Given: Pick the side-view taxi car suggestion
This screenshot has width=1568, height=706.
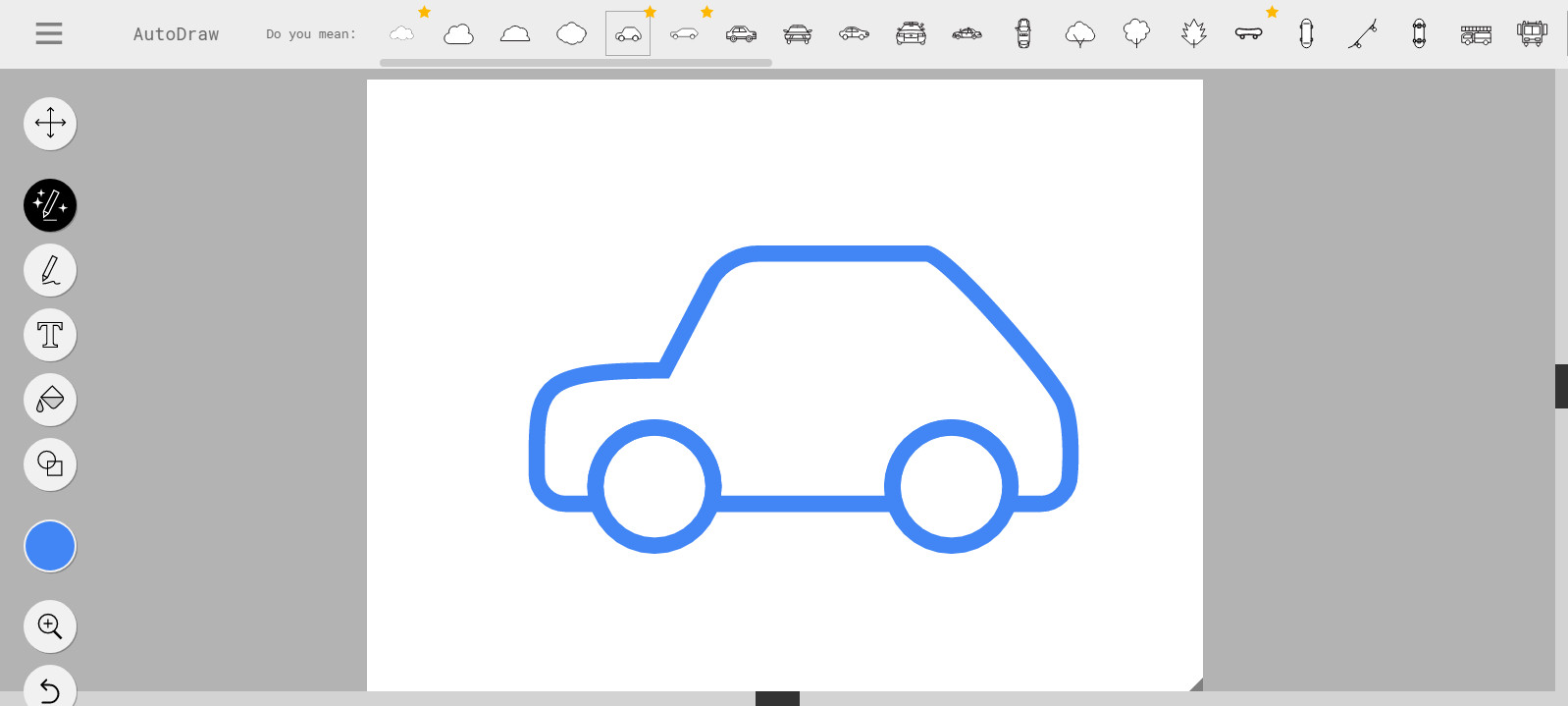Looking at the screenshot, I should [x=967, y=34].
